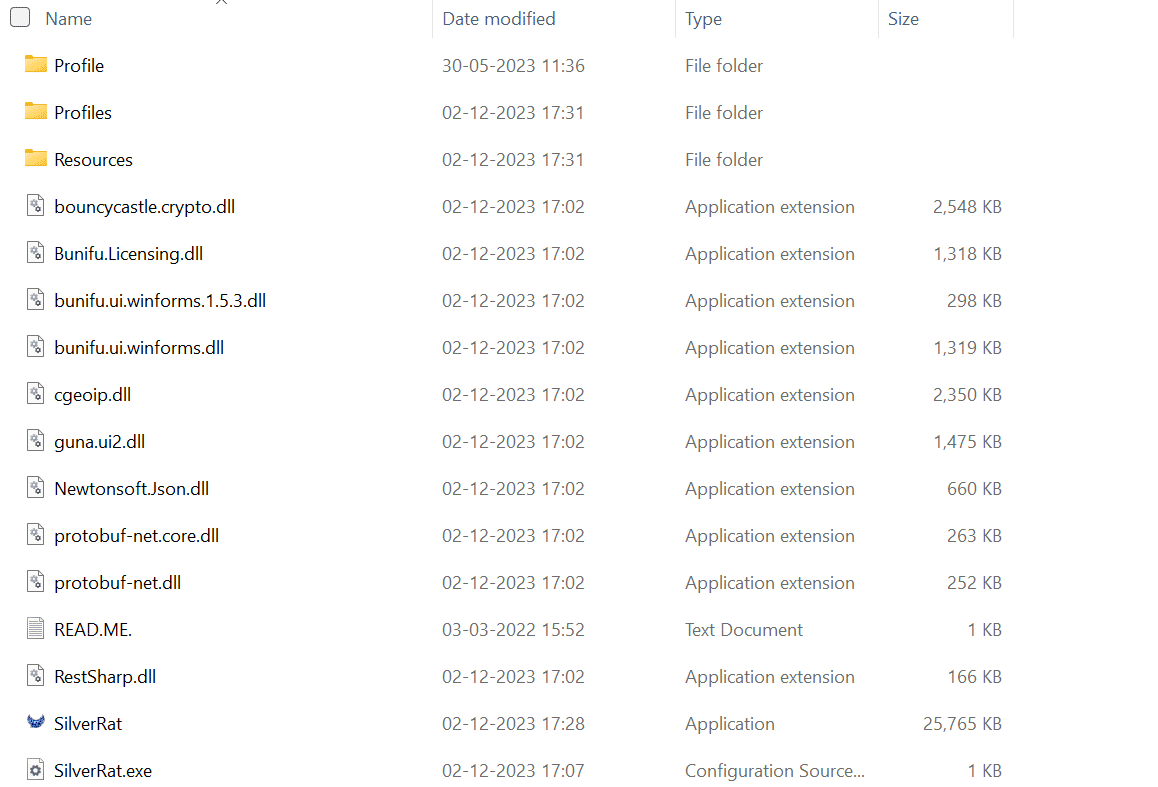Click the size value 252 KB

tap(974, 582)
